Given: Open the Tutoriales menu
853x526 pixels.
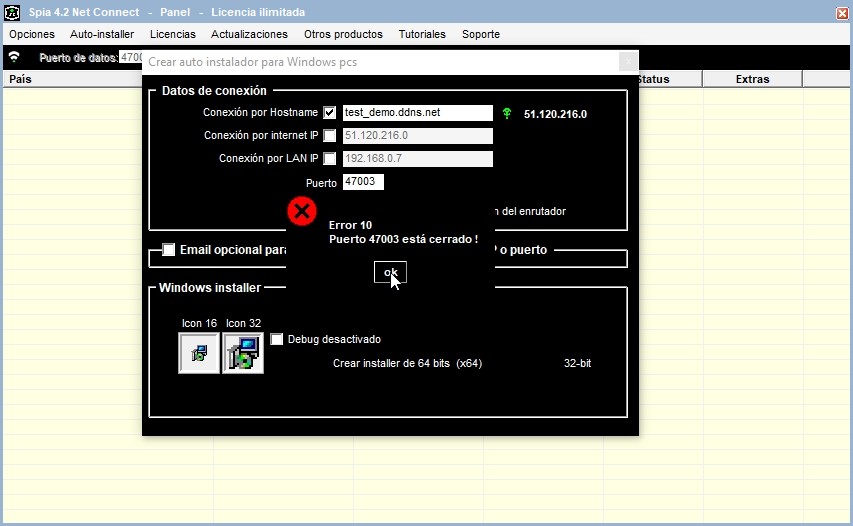Looking at the screenshot, I should click(x=422, y=34).
